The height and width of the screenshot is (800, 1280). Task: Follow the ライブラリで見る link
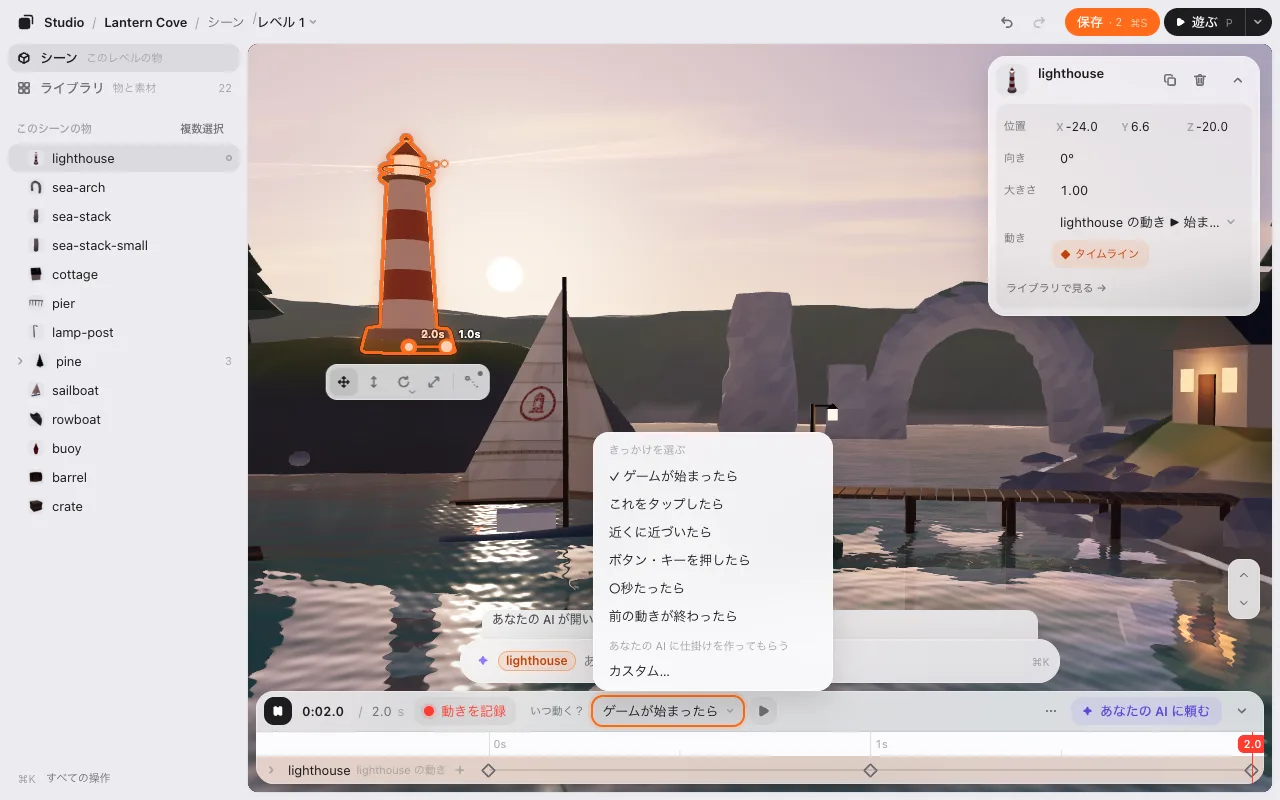click(1056, 288)
